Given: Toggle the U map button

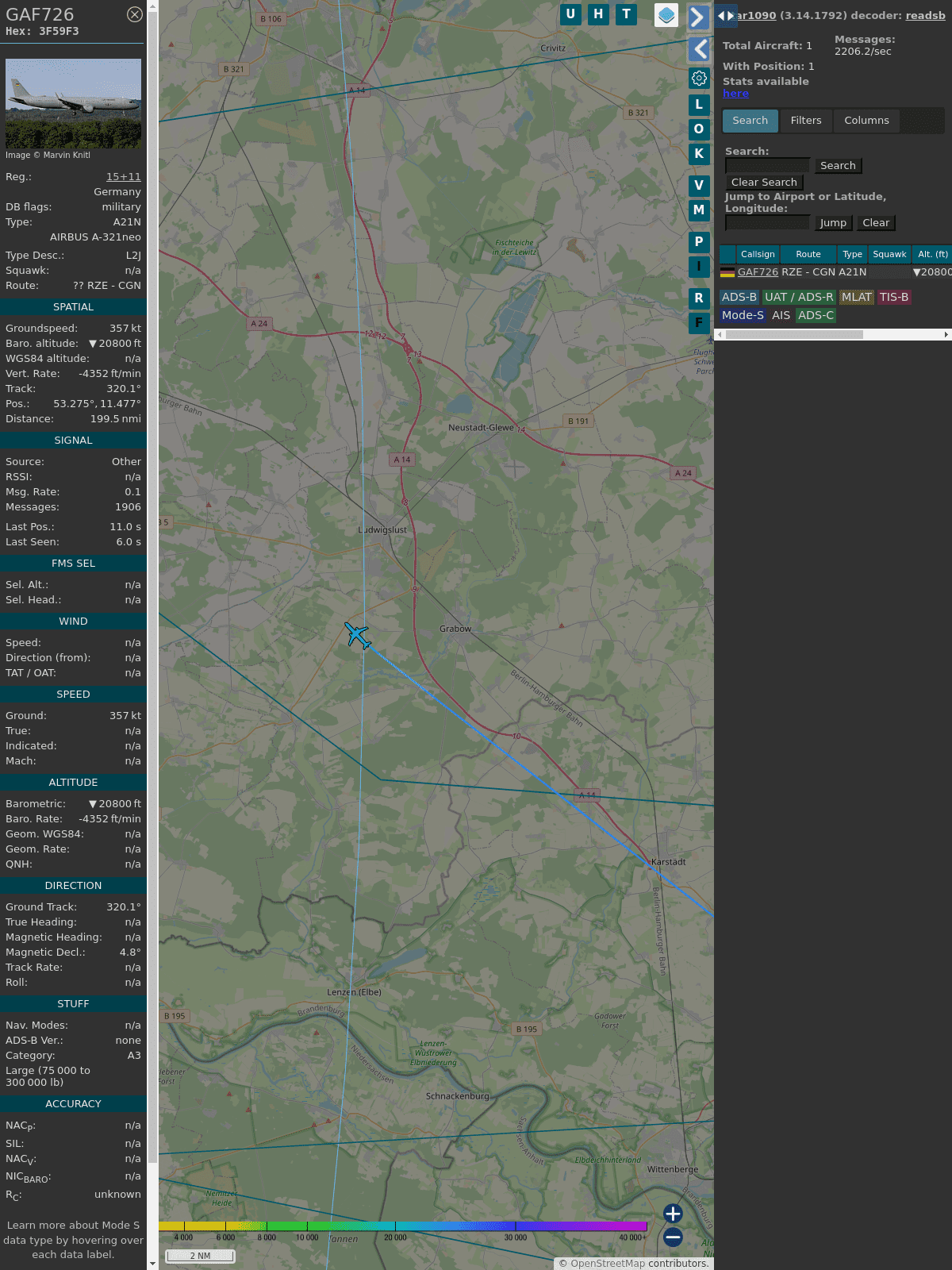Looking at the screenshot, I should pyautogui.click(x=570, y=14).
